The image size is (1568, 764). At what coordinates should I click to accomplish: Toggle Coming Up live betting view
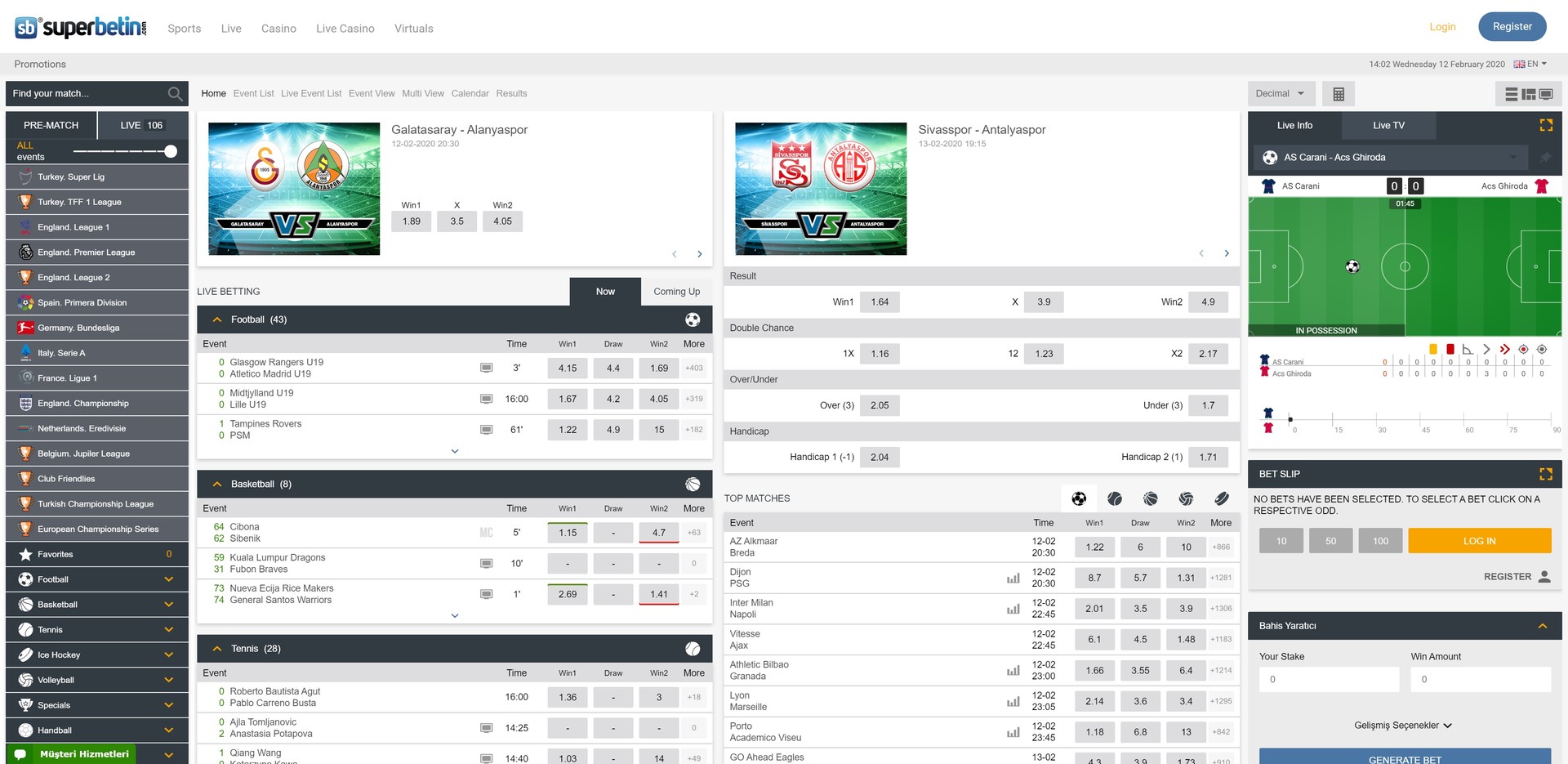click(676, 292)
